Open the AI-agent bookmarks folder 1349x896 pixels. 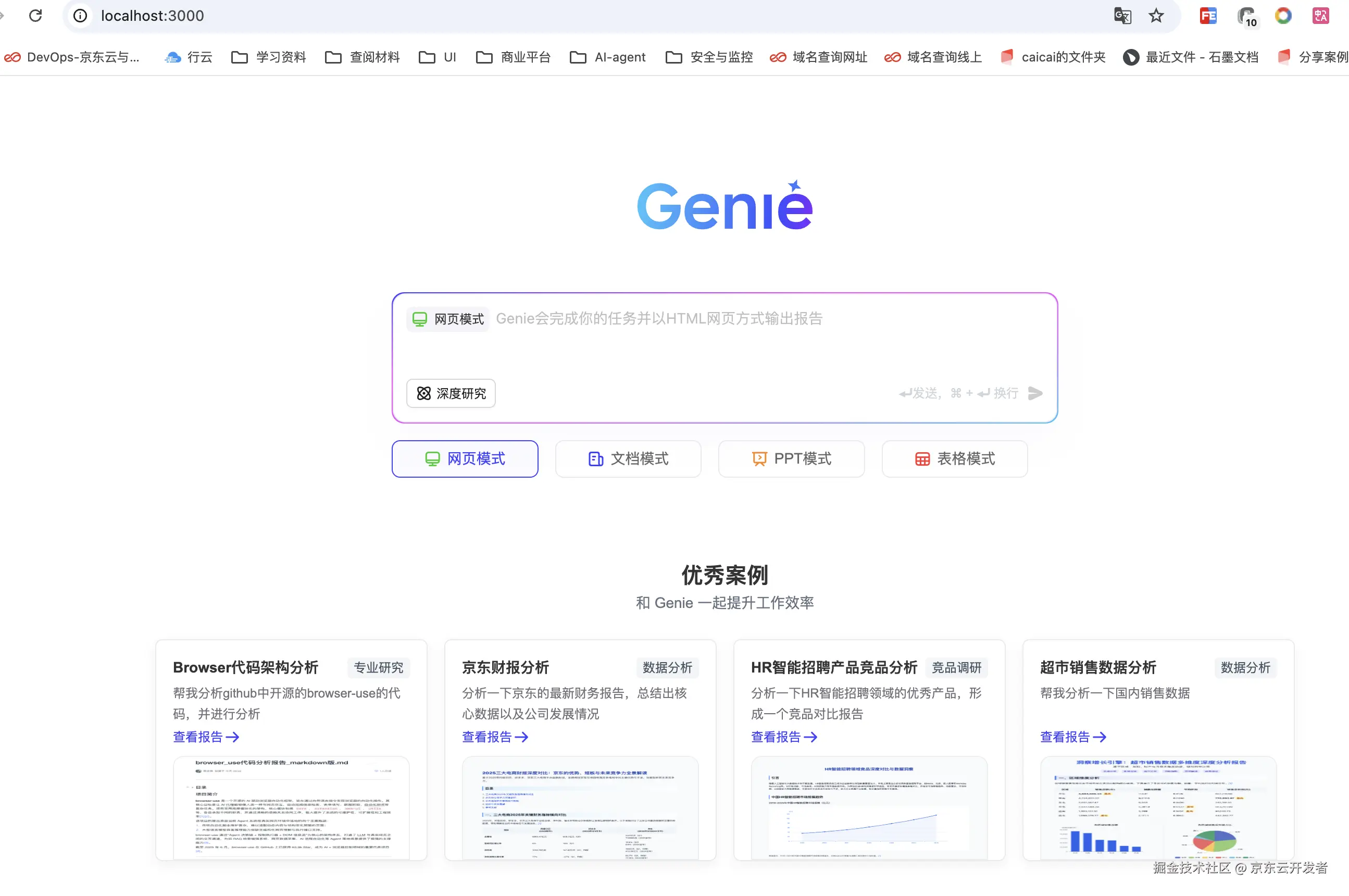[x=607, y=57]
